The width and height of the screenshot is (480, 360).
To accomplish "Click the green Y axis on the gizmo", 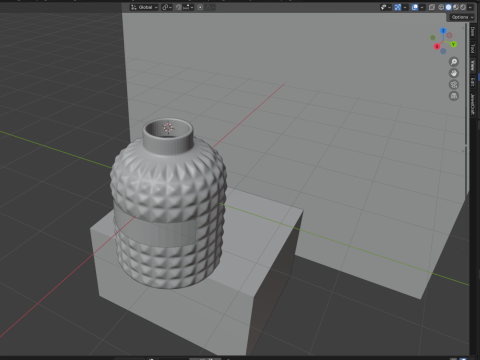I will [453, 44].
